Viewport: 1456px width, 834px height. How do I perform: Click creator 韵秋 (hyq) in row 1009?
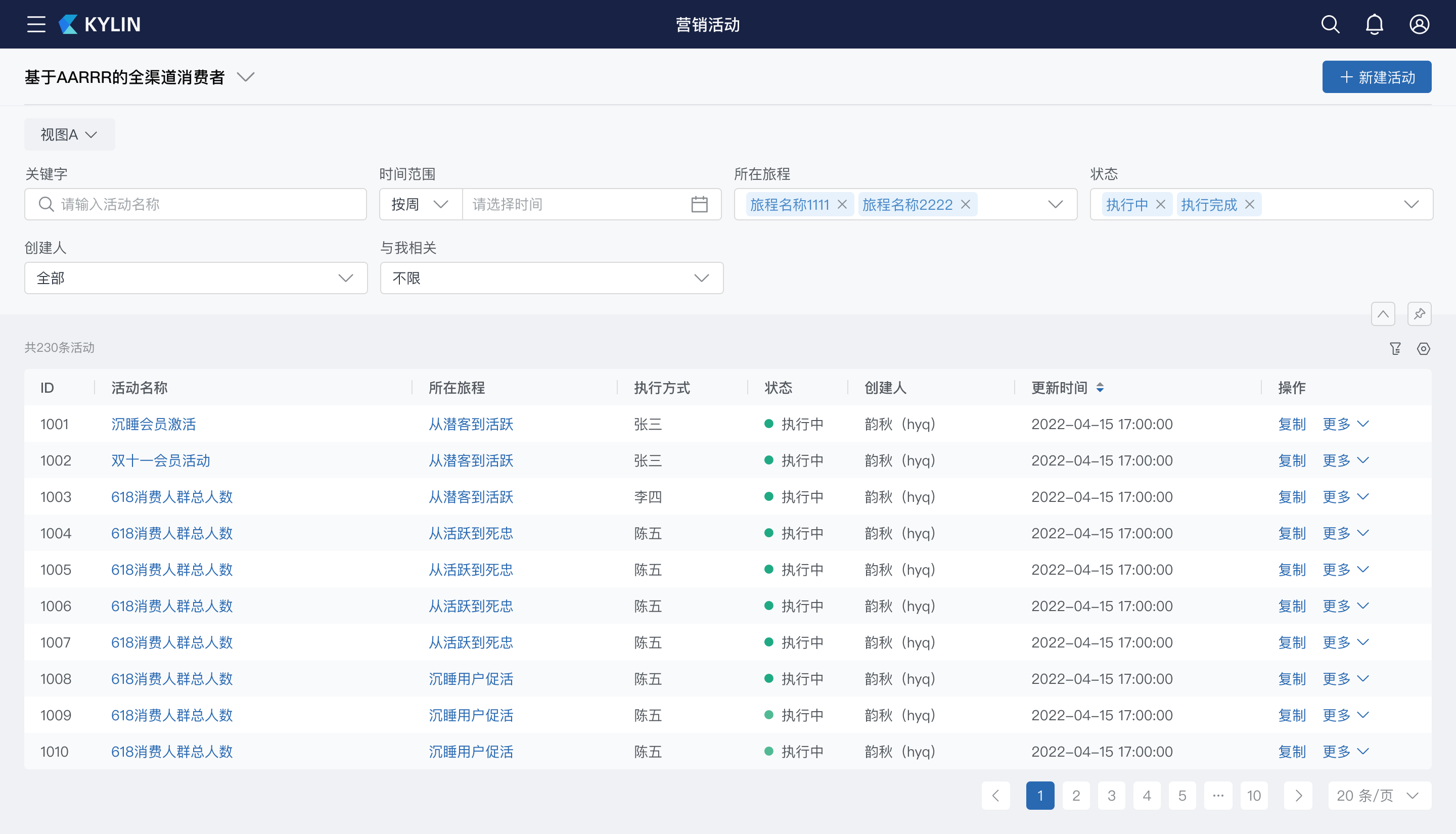click(x=900, y=715)
